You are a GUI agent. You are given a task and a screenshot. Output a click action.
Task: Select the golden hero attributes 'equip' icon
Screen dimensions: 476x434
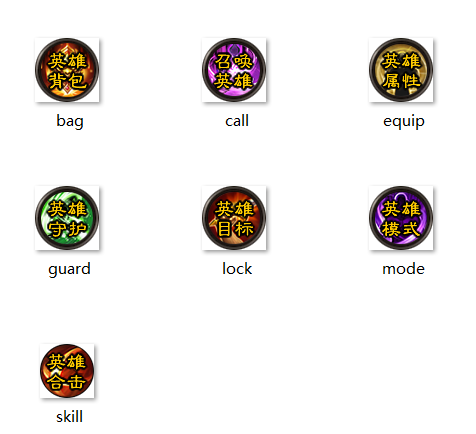(401, 70)
